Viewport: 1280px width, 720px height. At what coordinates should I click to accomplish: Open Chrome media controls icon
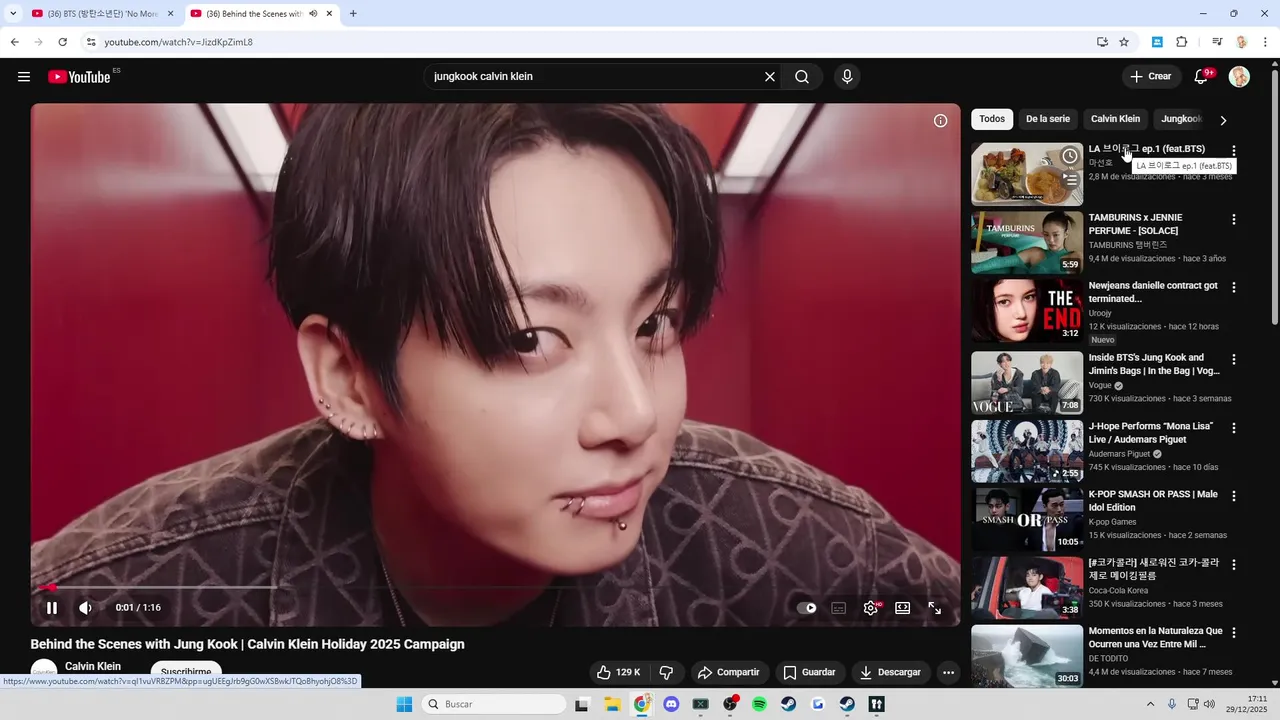[x=1217, y=42]
